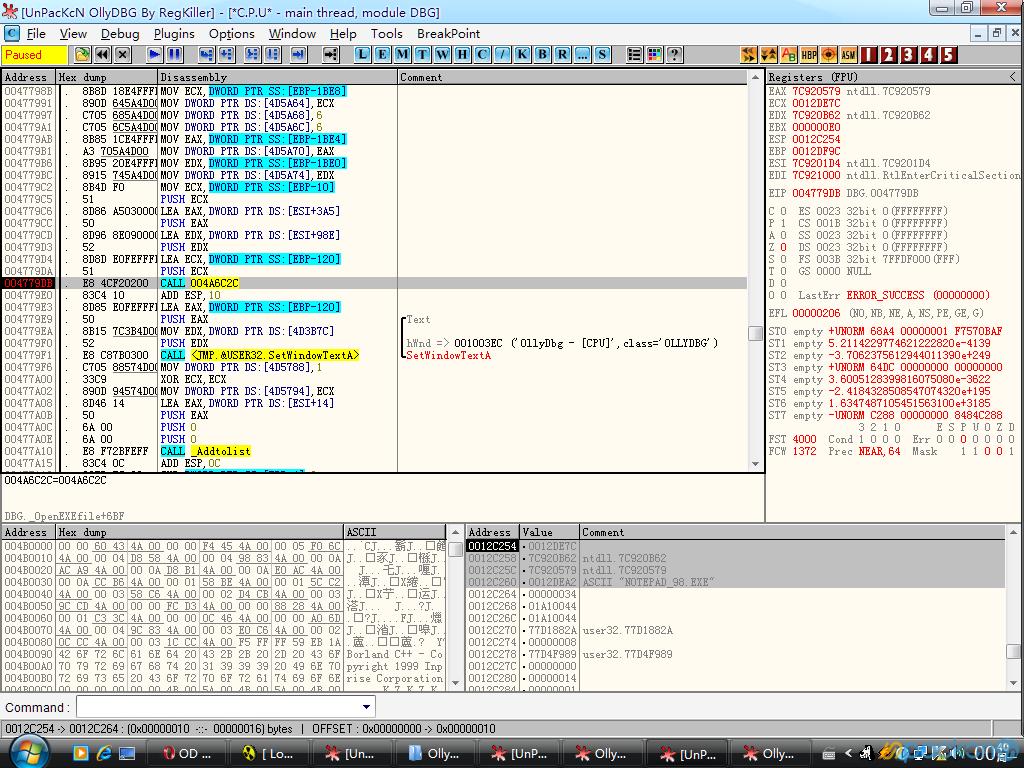Click the HBP hardware breakpoint icon
Image resolution: width=1024 pixels, height=768 pixels.
click(x=809, y=54)
